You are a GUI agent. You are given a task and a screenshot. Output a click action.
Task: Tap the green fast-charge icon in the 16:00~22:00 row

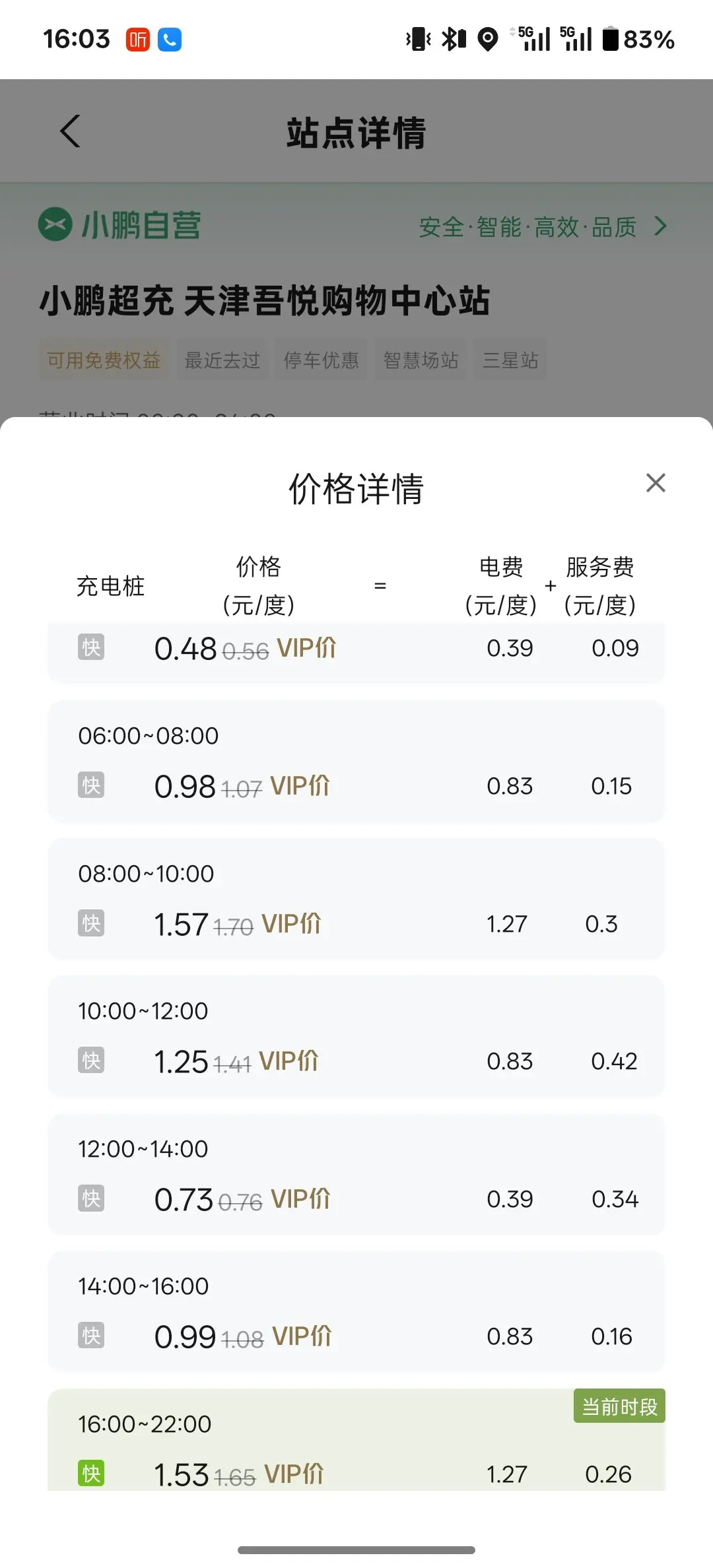click(x=91, y=1473)
